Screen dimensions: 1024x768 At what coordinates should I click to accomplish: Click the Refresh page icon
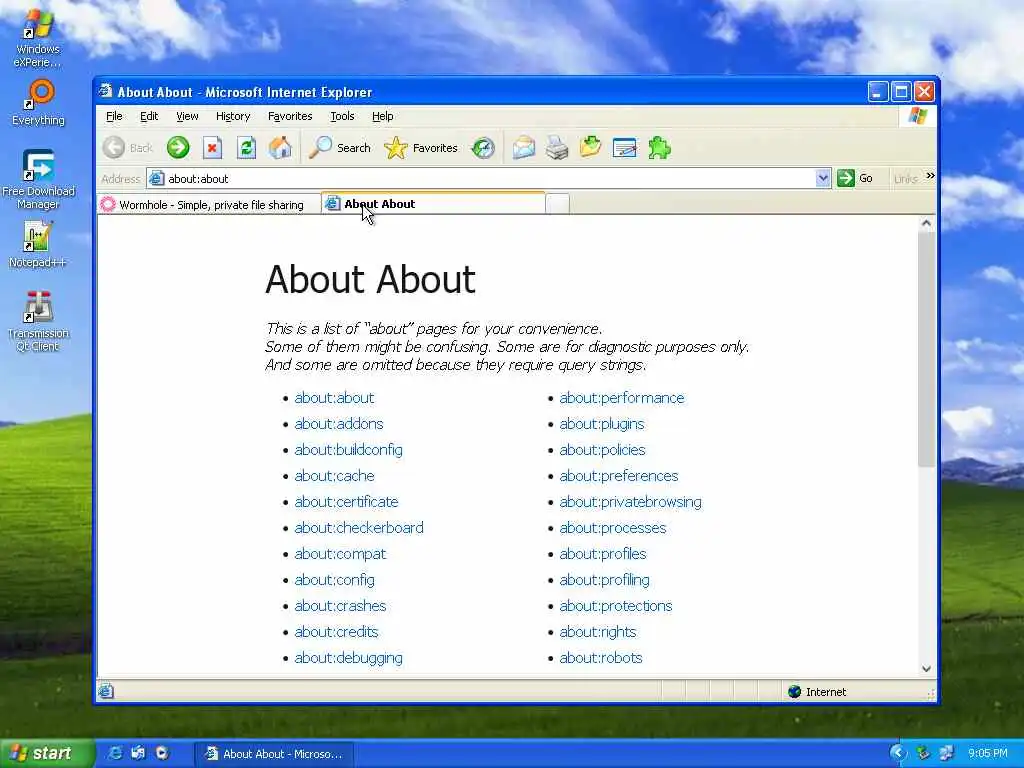(x=246, y=148)
